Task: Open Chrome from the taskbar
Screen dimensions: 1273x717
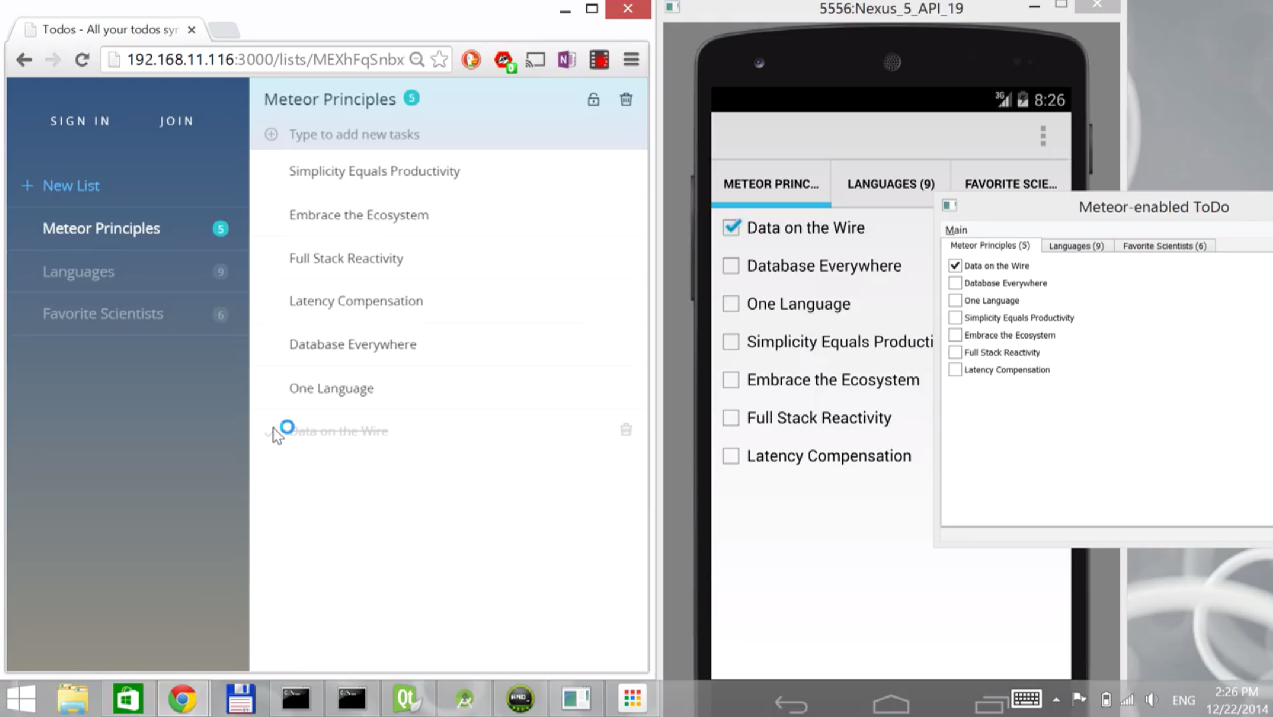Action: click(182, 699)
